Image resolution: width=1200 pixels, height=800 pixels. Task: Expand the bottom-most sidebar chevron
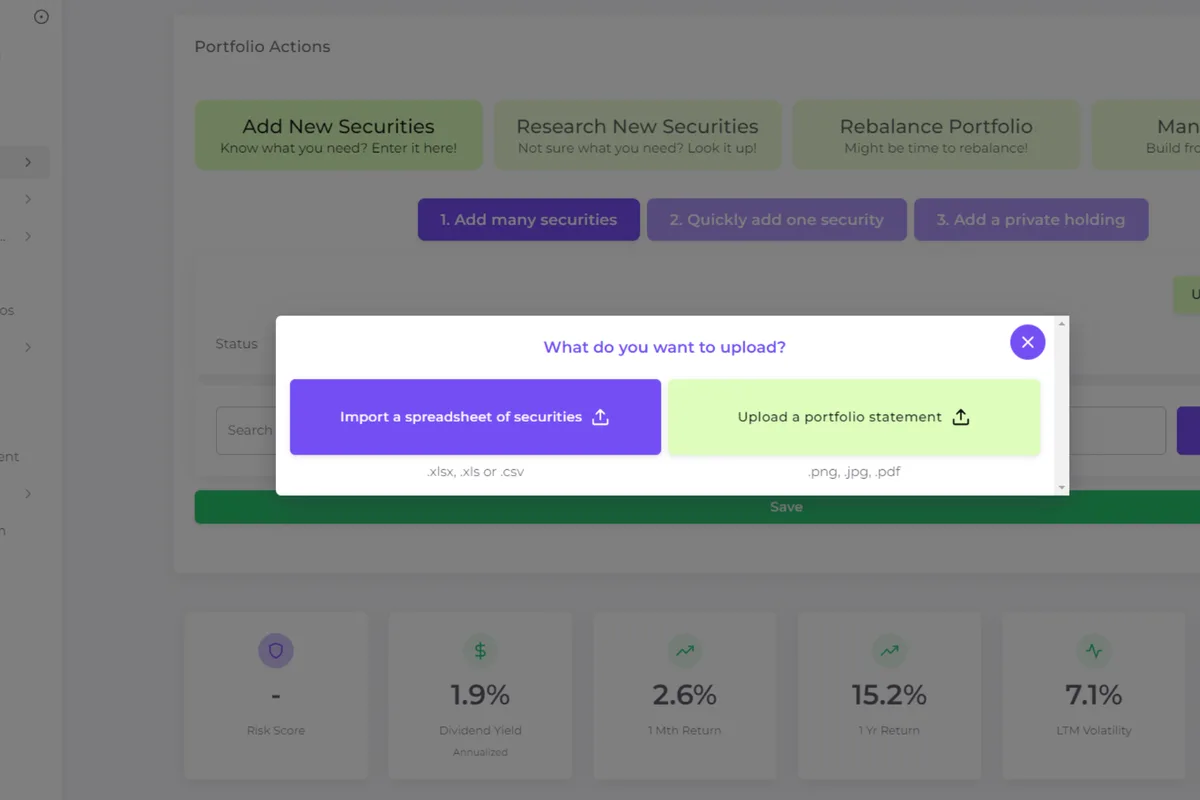point(28,494)
